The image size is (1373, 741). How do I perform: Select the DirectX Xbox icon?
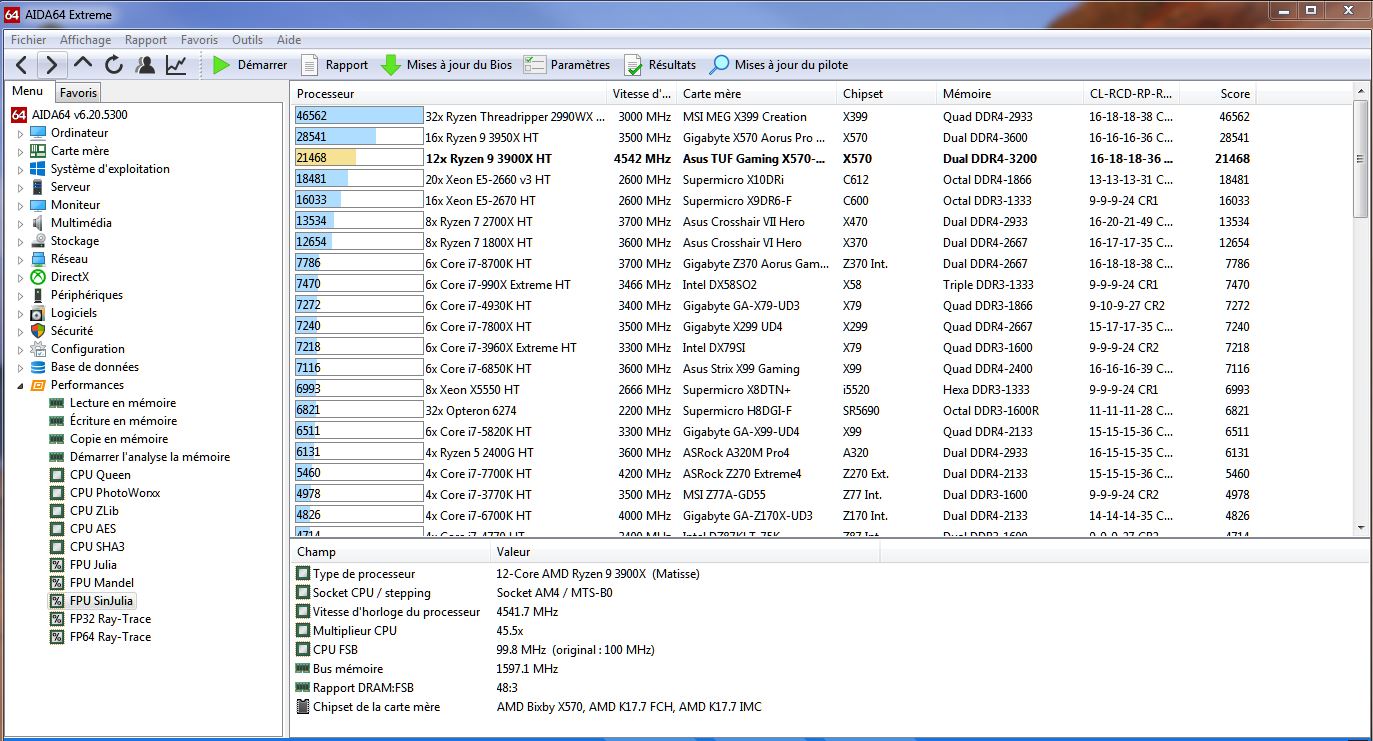pos(38,277)
